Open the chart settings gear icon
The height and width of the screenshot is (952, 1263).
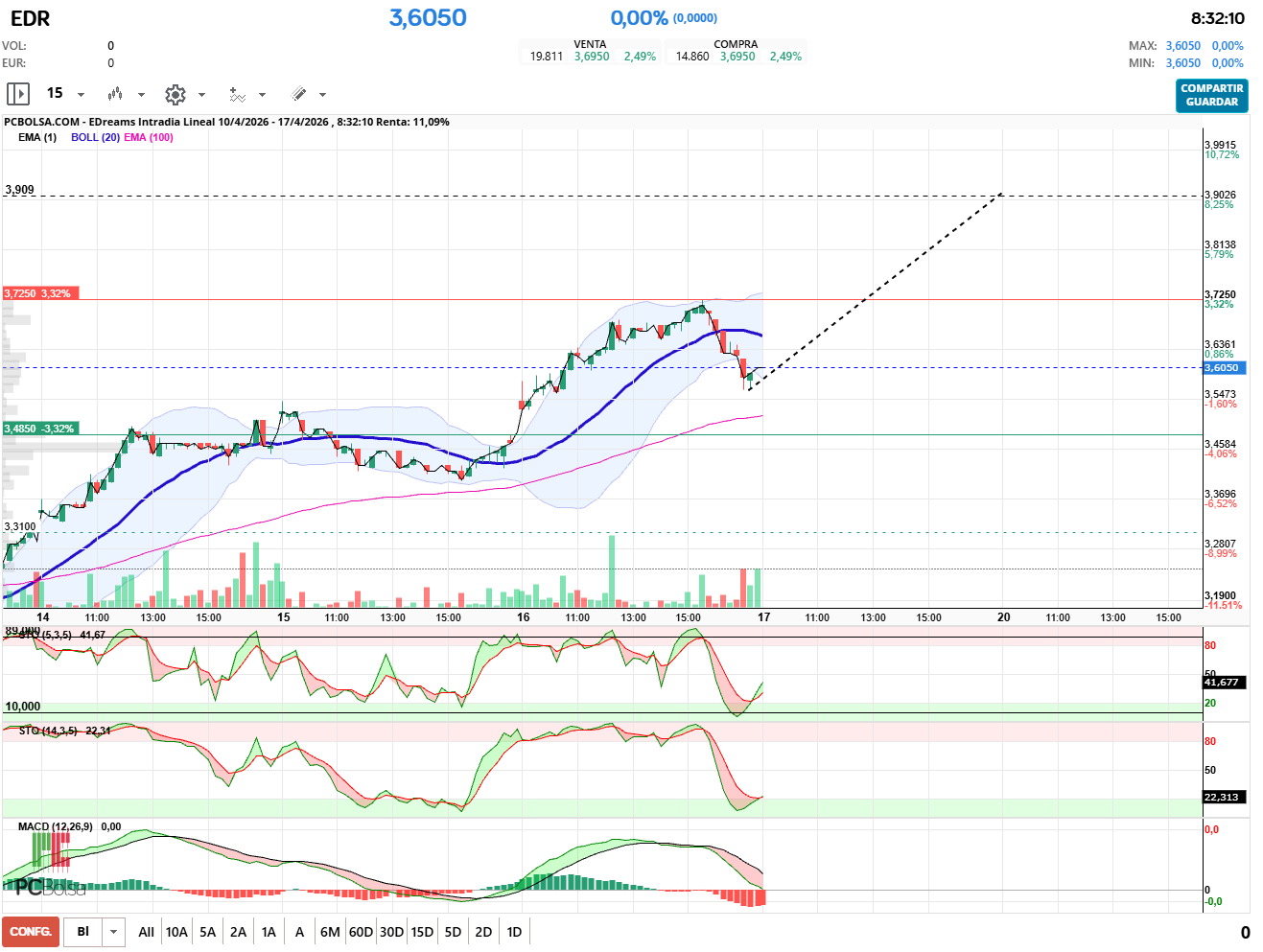[175, 94]
